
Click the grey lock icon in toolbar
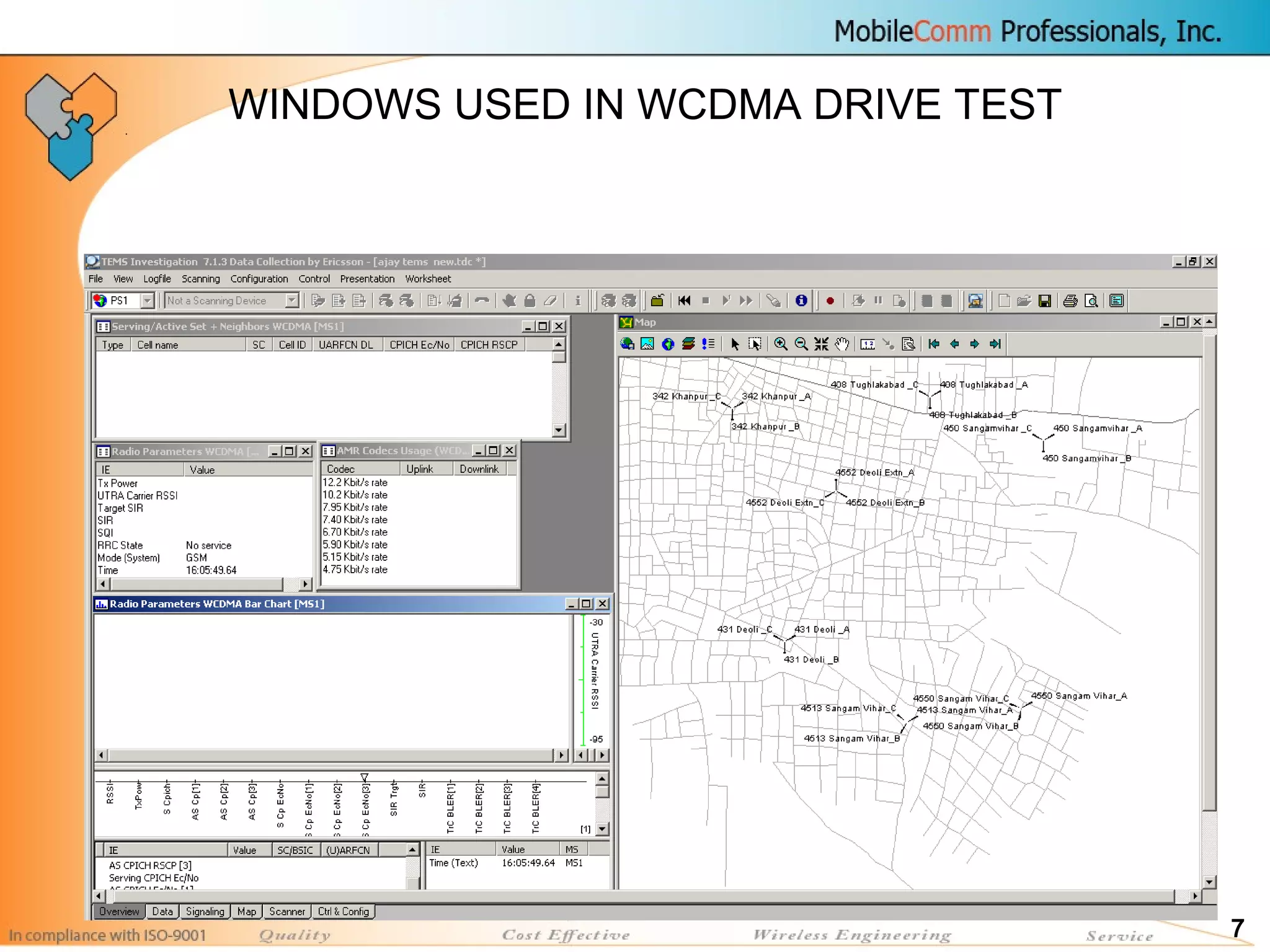pos(530,301)
